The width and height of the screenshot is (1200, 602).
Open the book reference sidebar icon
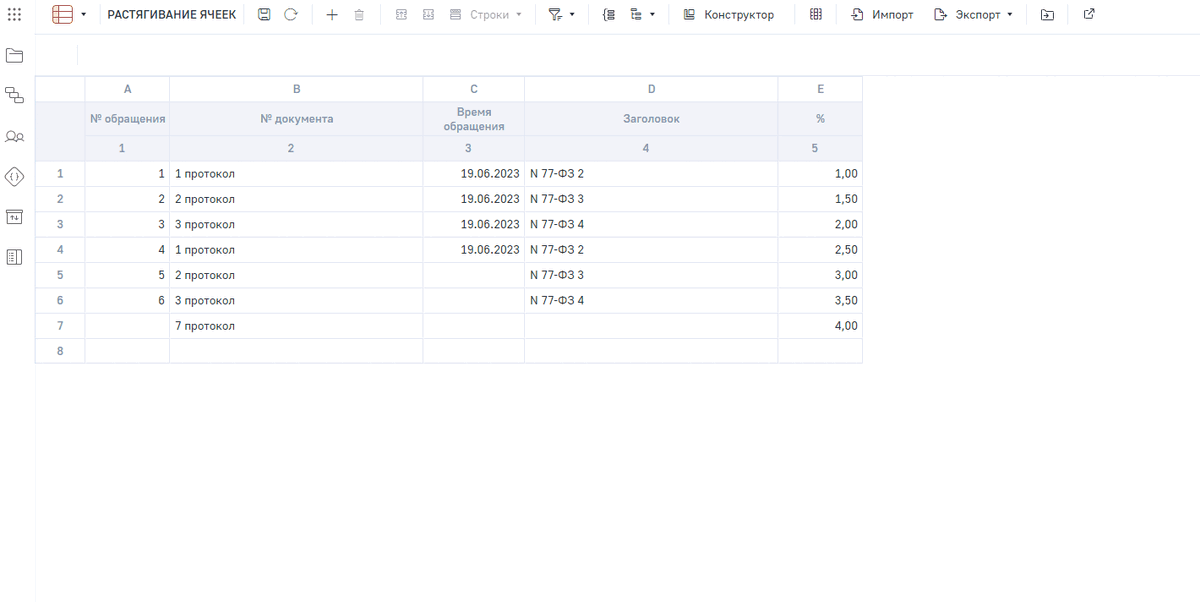14,257
